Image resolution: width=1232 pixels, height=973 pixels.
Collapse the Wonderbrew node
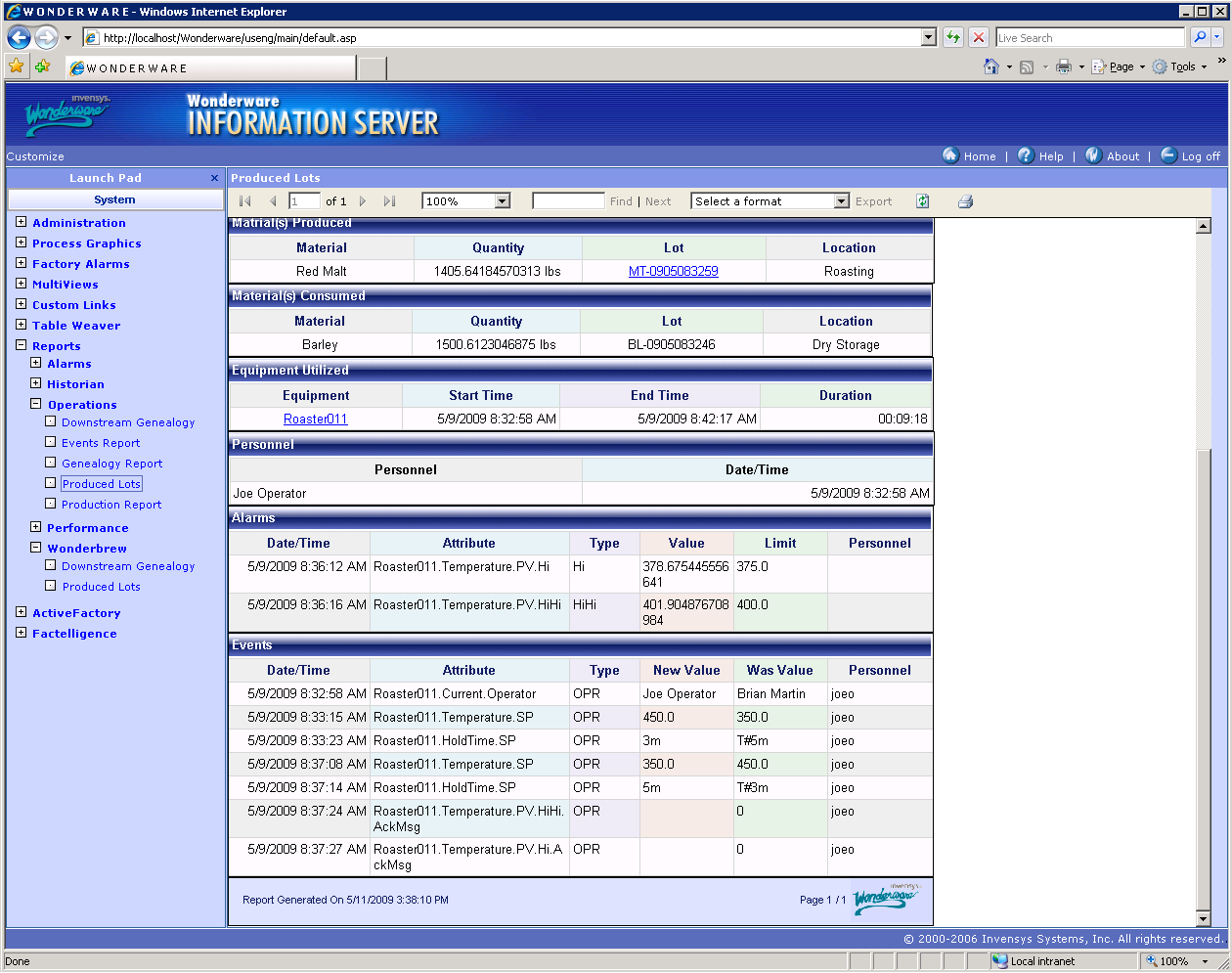coord(35,548)
